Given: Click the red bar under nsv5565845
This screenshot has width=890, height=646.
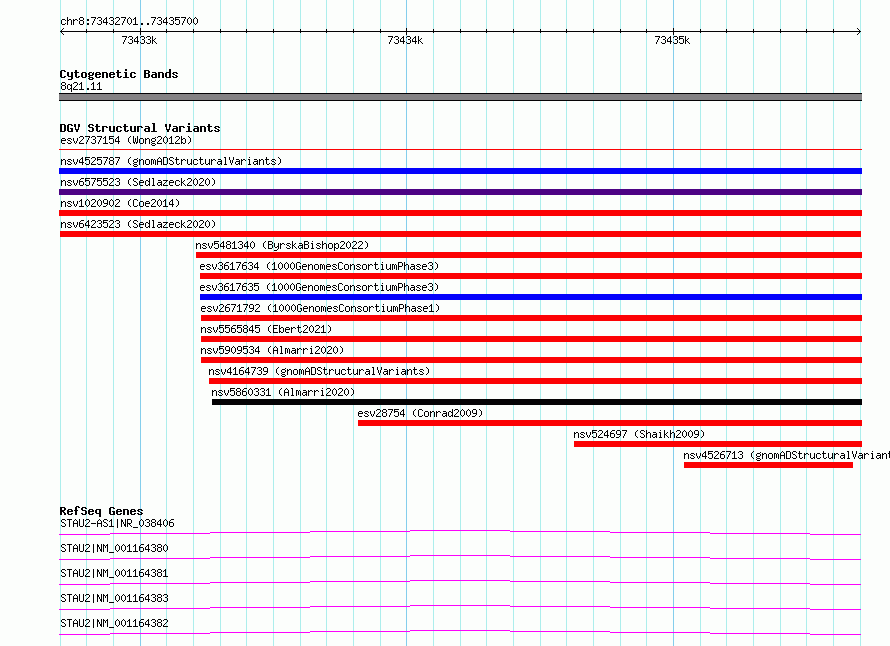Looking at the screenshot, I should coord(531,339).
